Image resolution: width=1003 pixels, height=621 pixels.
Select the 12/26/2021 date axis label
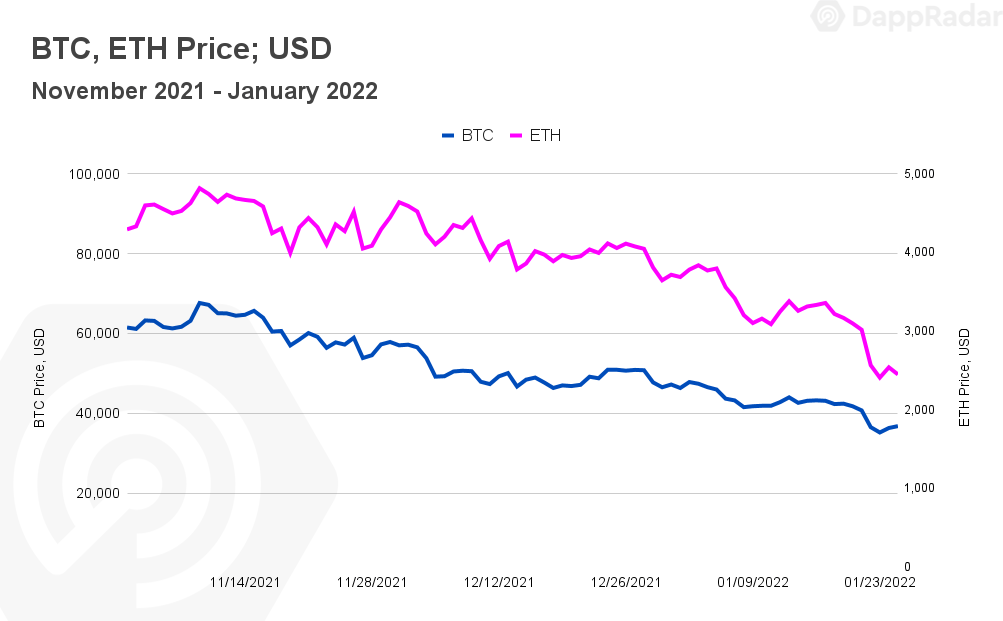626,582
